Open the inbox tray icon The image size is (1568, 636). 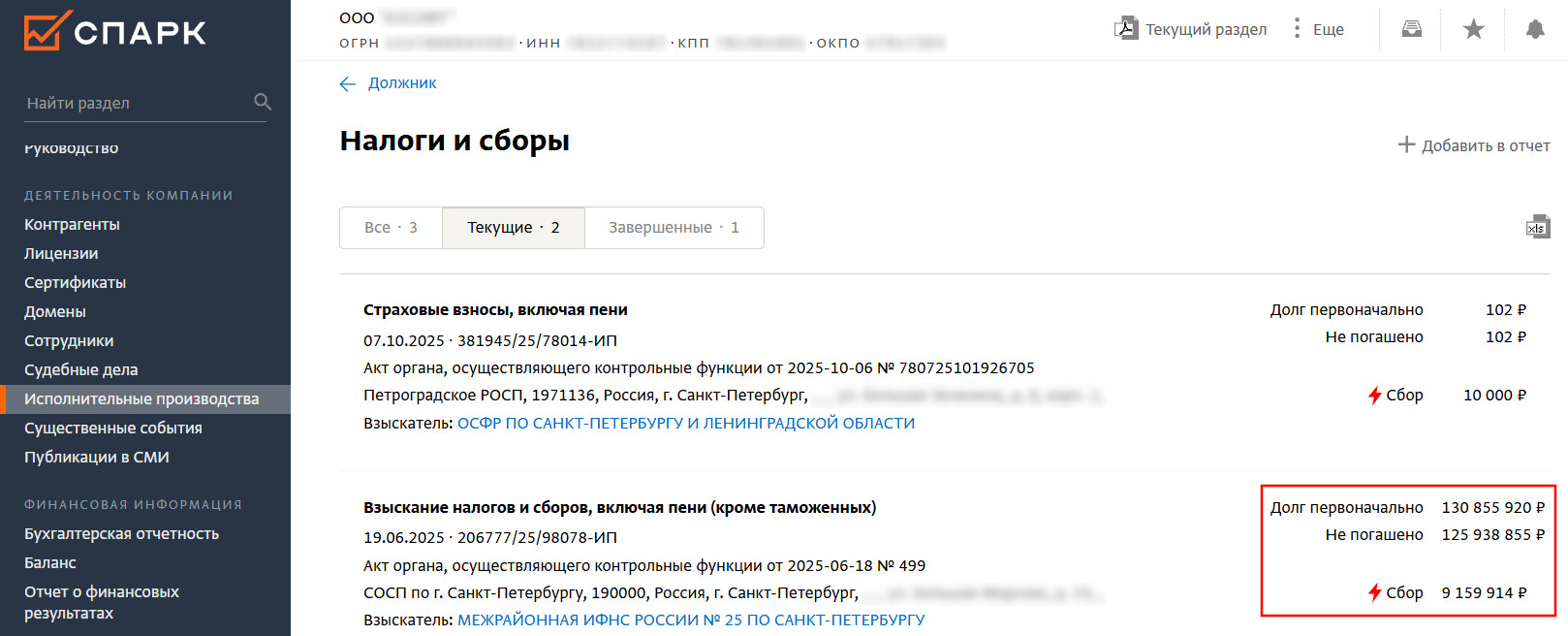[1412, 29]
